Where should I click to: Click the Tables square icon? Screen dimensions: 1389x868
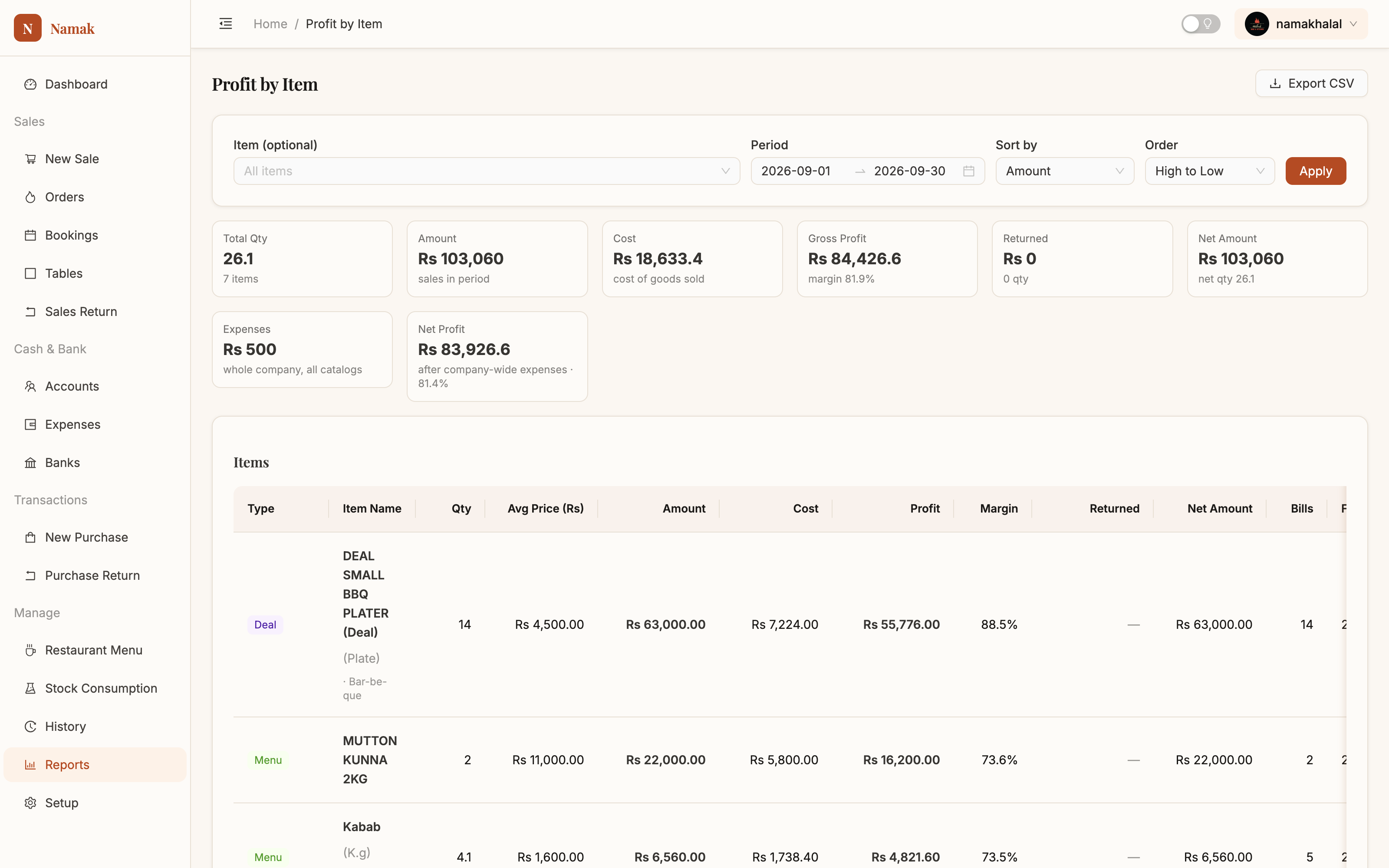click(30, 273)
